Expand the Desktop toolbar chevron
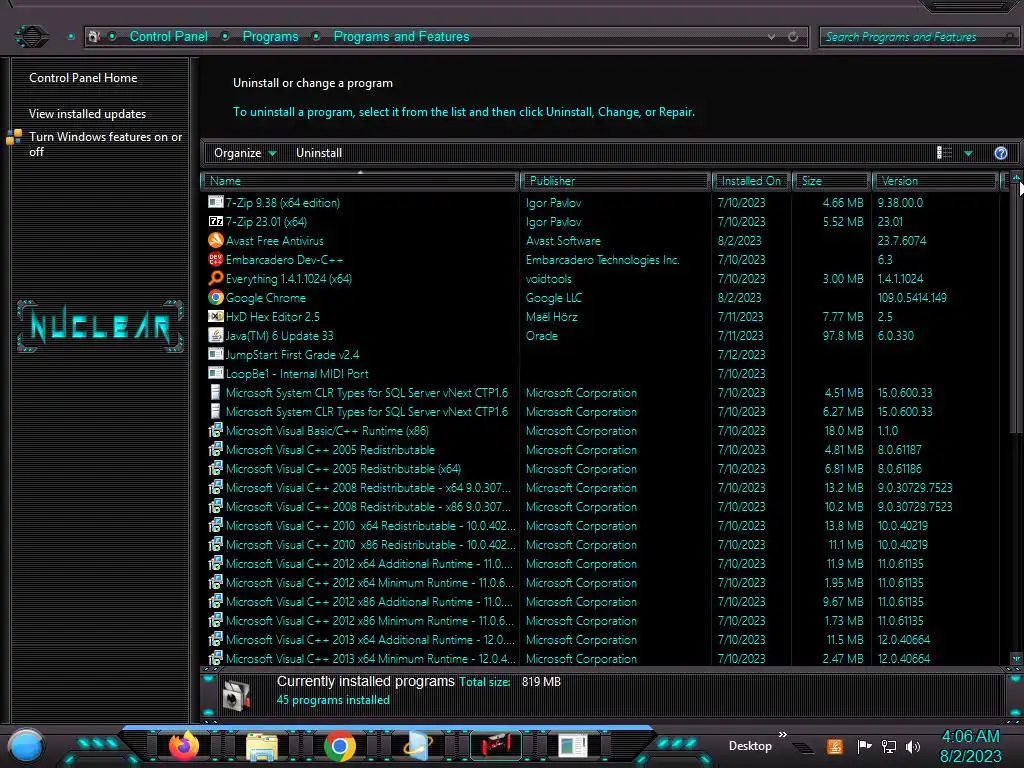 tap(782, 735)
